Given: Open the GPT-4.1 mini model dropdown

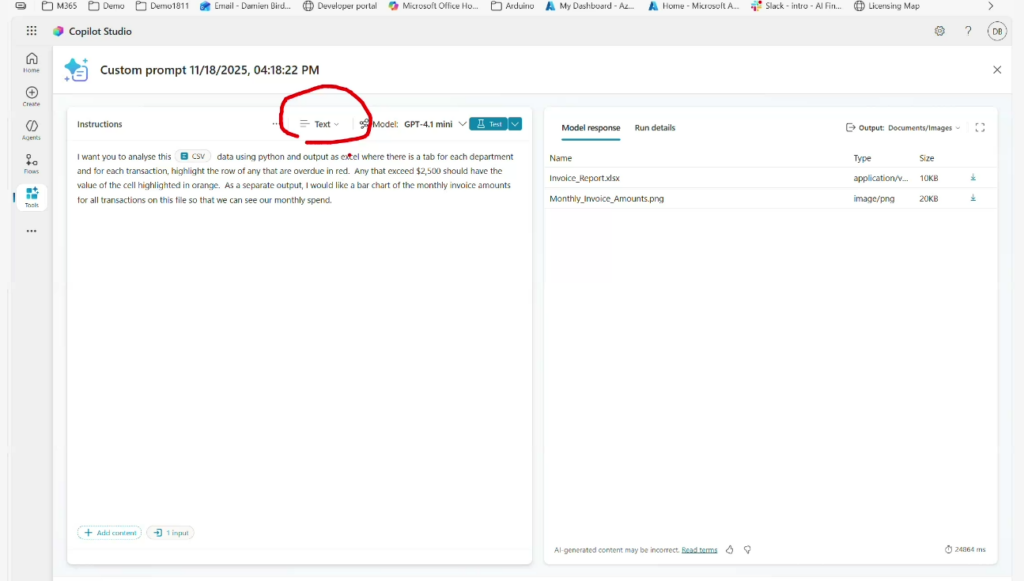Looking at the screenshot, I should (434, 124).
